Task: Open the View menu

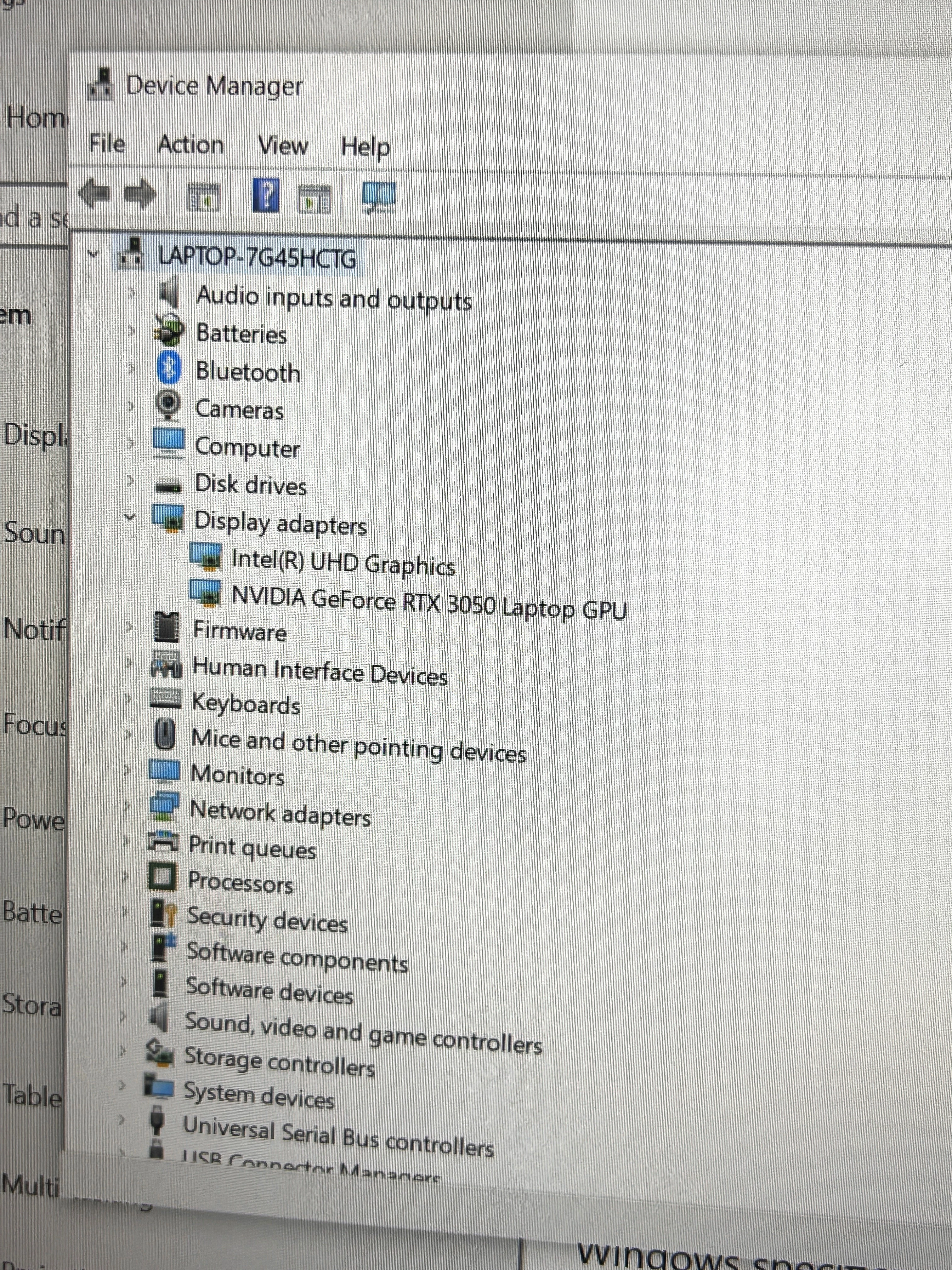Action: (x=282, y=146)
